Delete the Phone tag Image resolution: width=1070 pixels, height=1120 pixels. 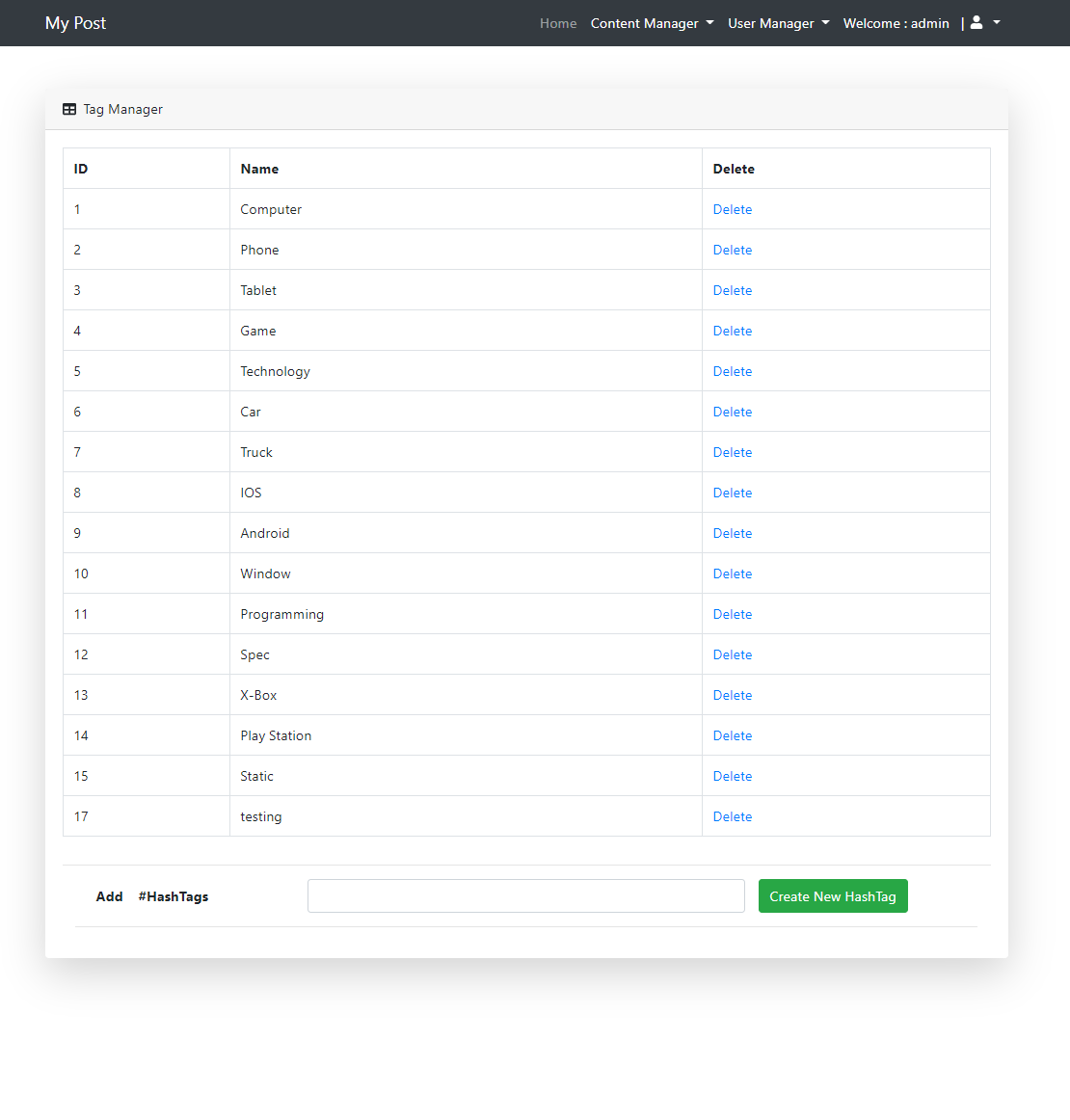coord(733,250)
